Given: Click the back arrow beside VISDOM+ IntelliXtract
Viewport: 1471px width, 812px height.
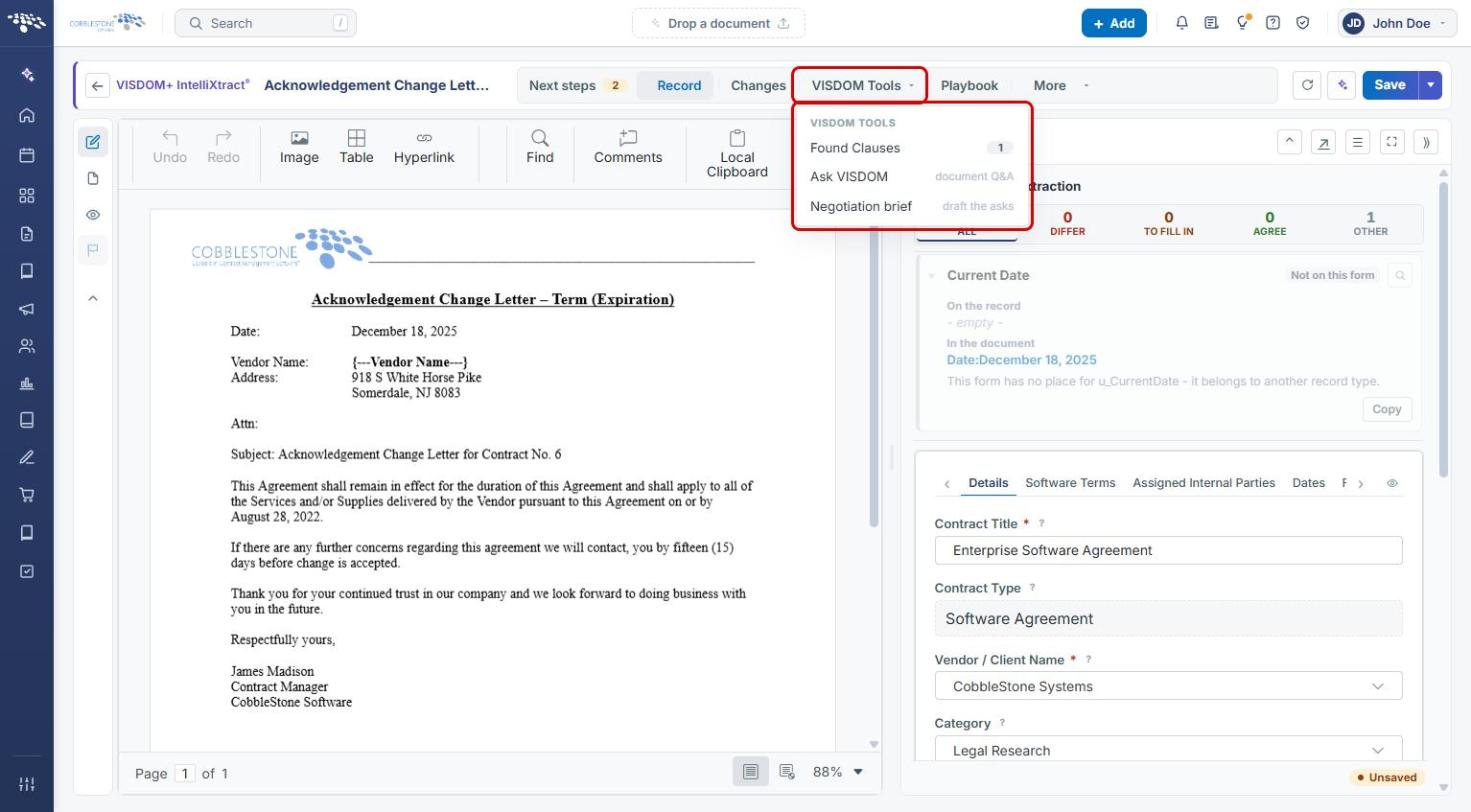Looking at the screenshot, I should click(97, 86).
